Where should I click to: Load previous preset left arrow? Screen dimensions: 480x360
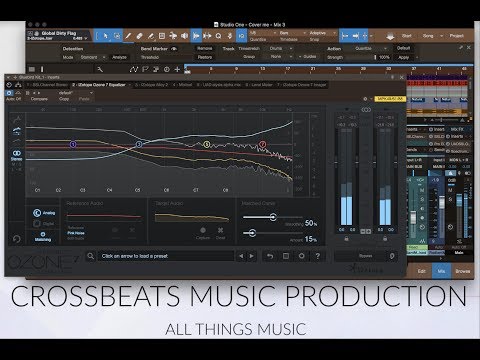tap(241, 256)
